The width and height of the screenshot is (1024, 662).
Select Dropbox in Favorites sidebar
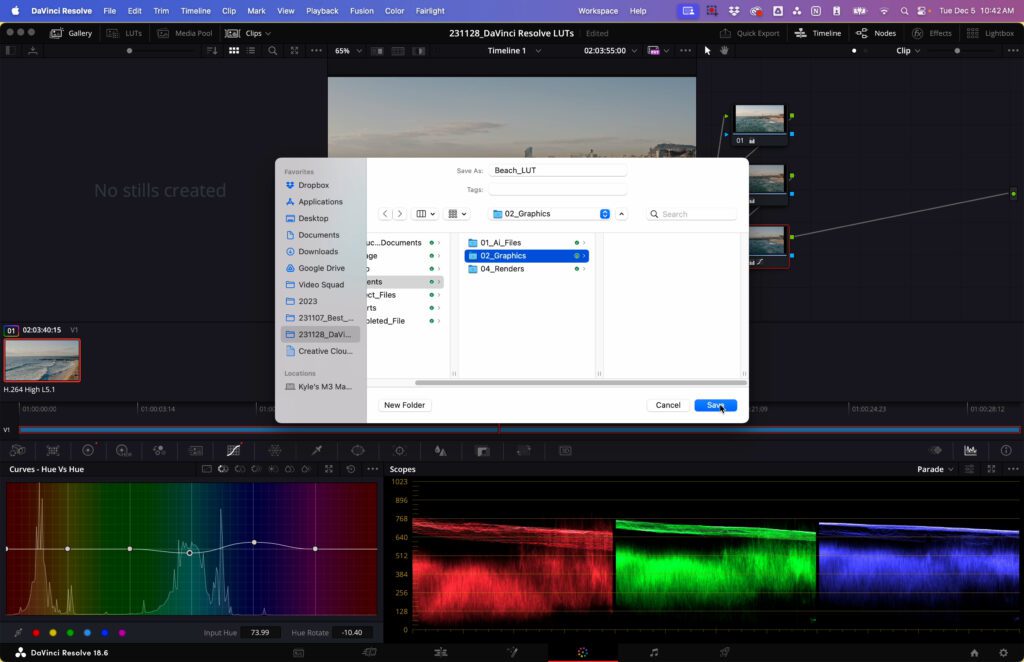click(320, 185)
